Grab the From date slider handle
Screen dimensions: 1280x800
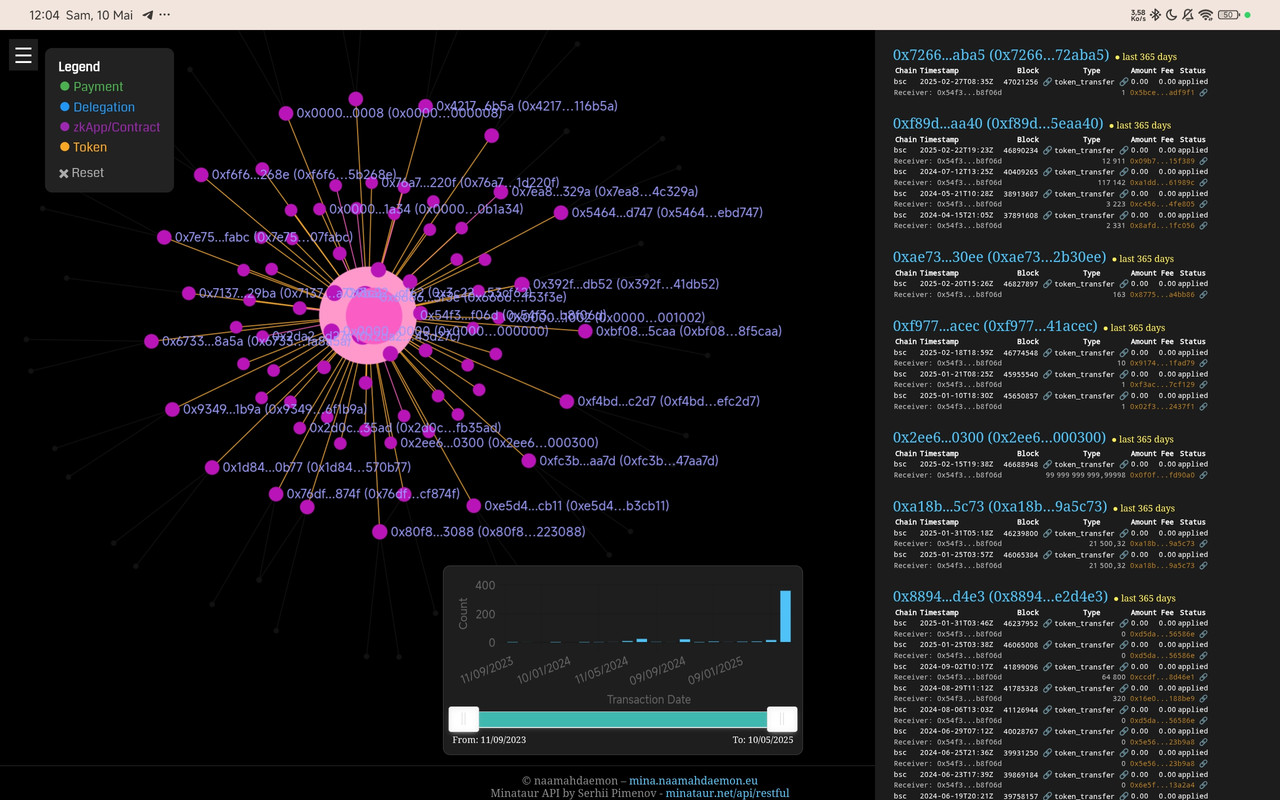[x=464, y=719]
